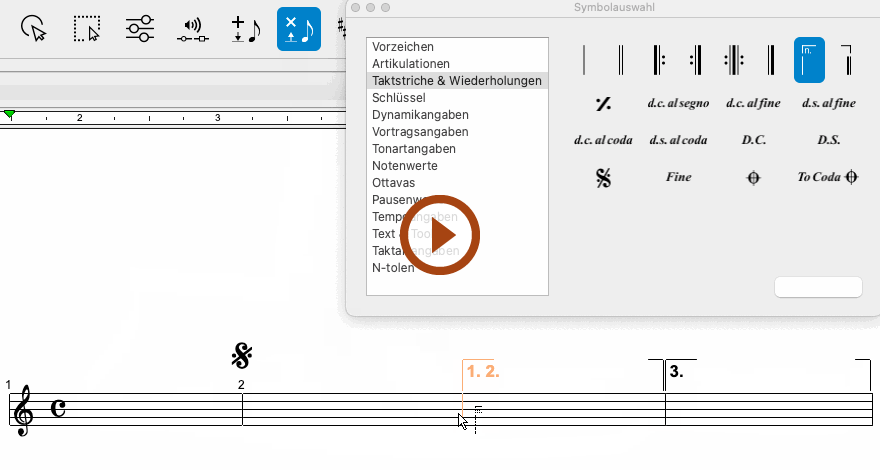Select the double barline symbol
Screen dimensions: 880x470
pyautogui.click(x=621, y=61)
